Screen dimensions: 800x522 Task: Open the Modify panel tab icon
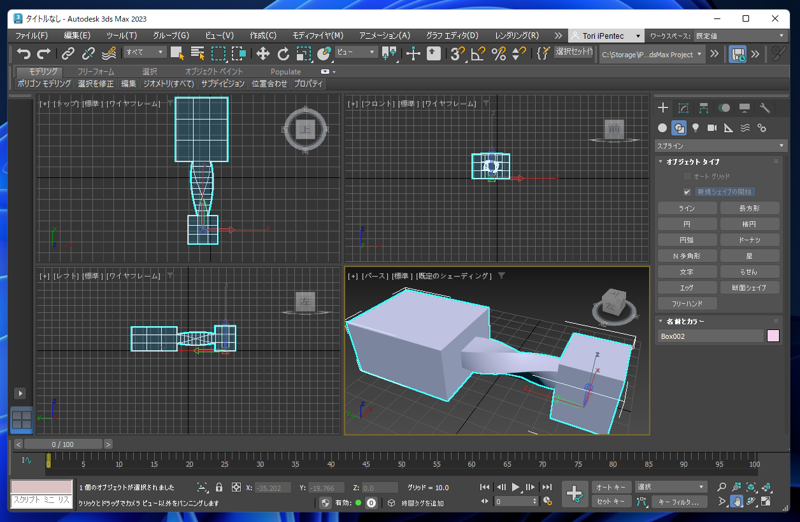683,108
